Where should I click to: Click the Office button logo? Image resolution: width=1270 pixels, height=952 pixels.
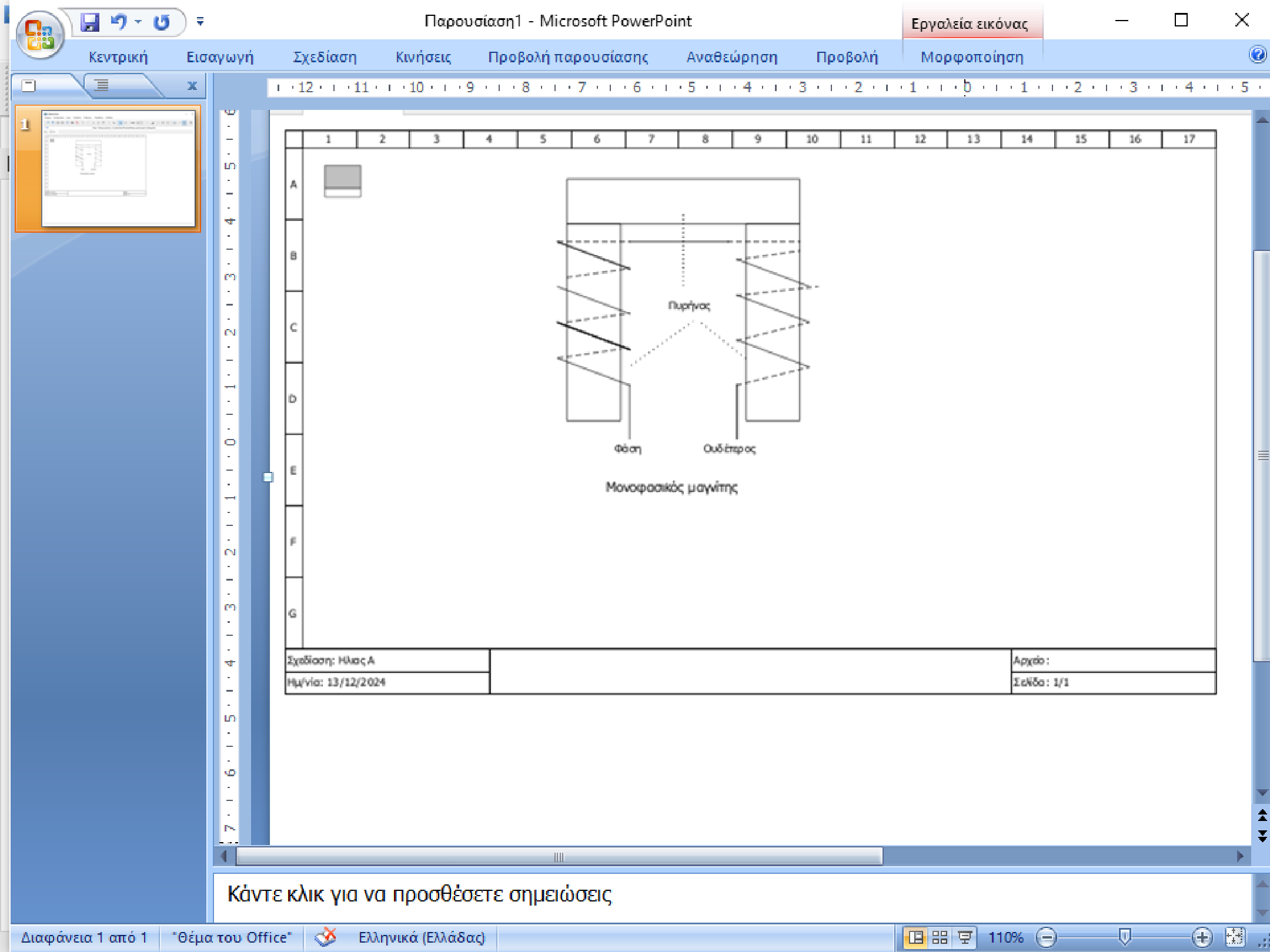[x=39, y=34]
